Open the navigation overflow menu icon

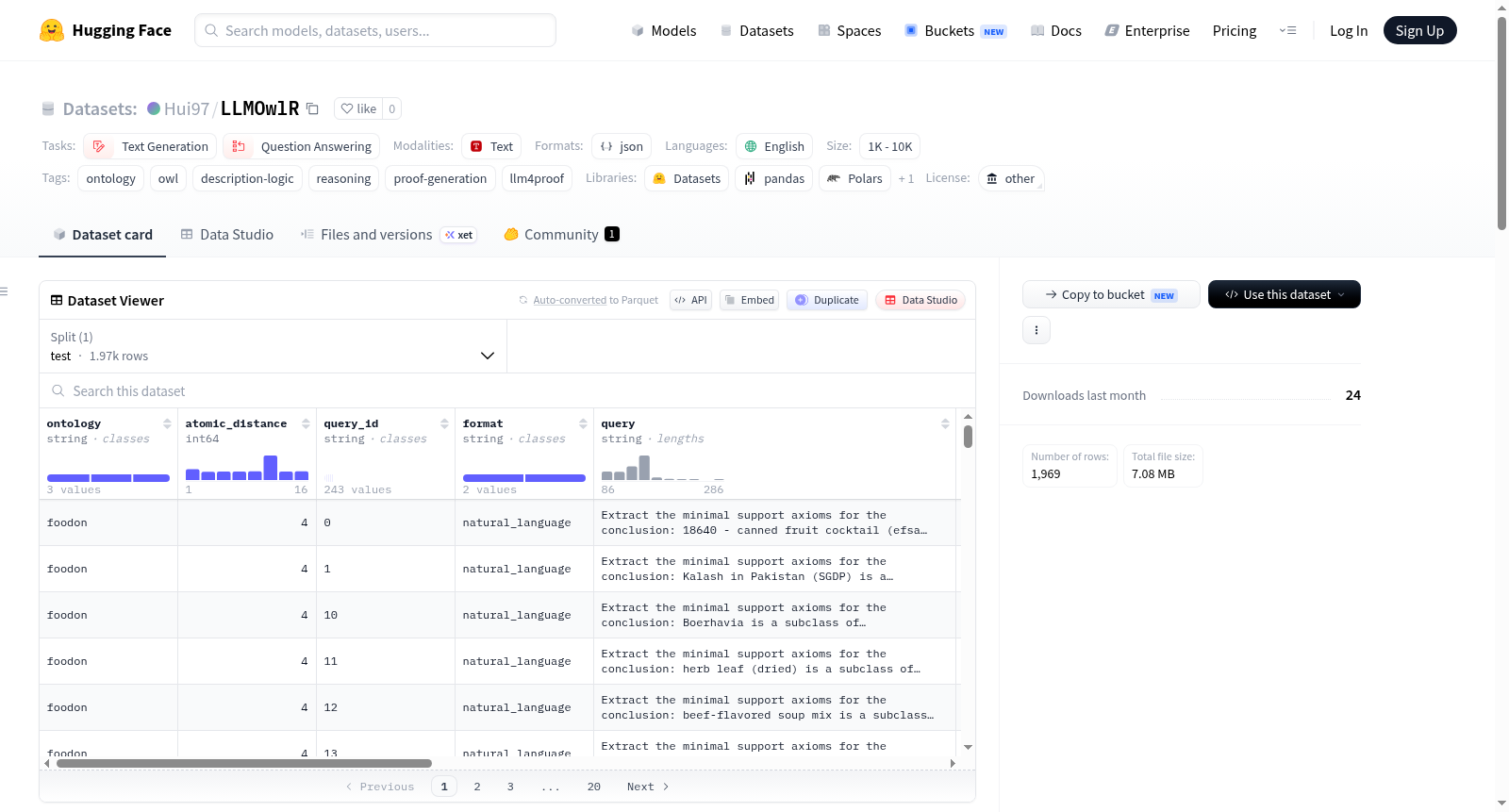[x=1287, y=30]
